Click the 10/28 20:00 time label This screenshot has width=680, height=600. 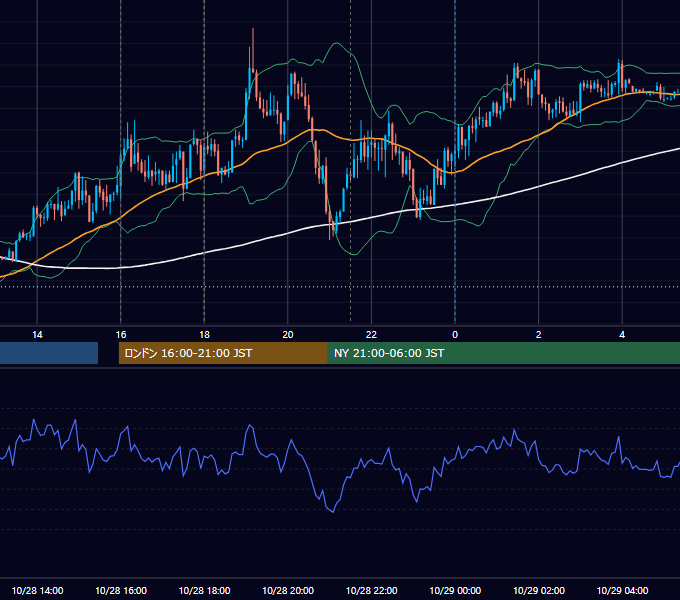click(x=288, y=590)
